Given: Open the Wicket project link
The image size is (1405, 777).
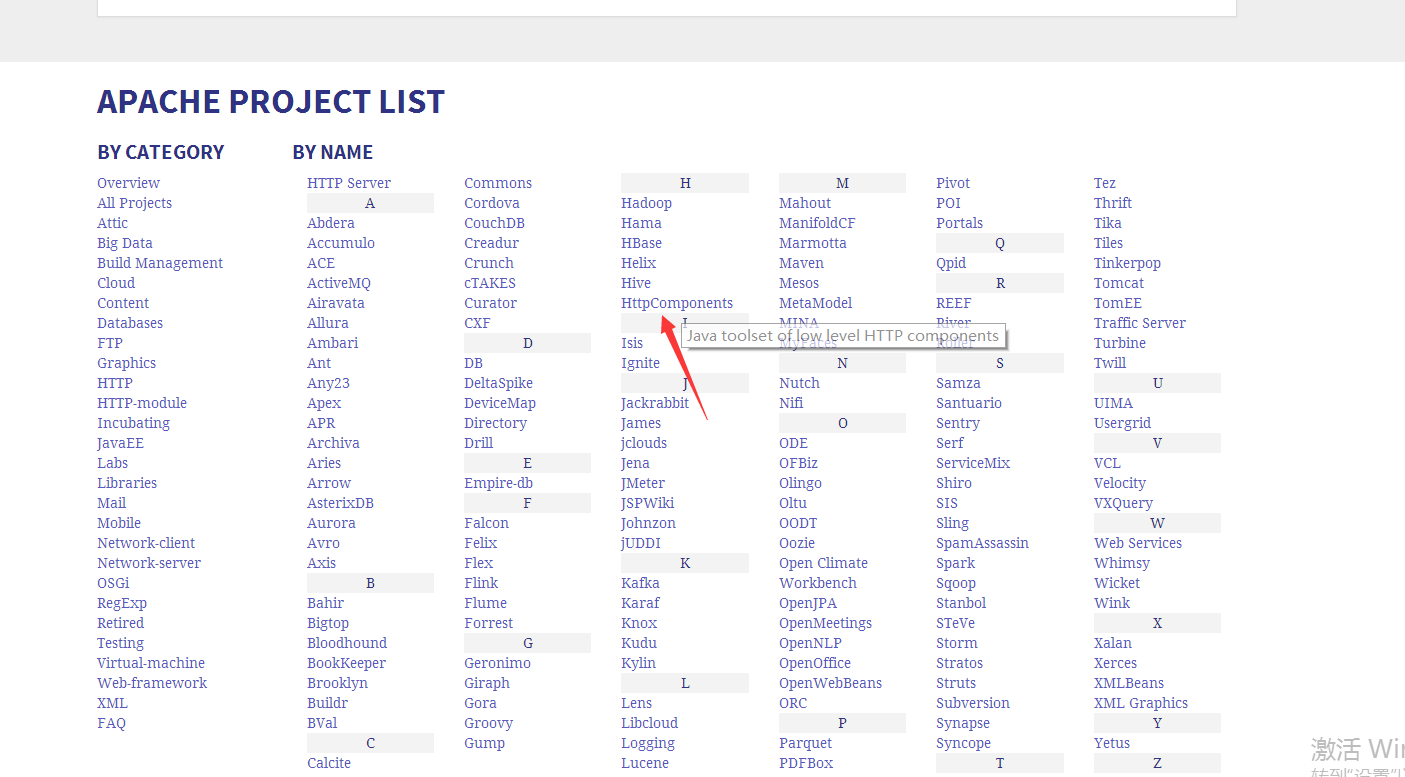Looking at the screenshot, I should click(1117, 583).
